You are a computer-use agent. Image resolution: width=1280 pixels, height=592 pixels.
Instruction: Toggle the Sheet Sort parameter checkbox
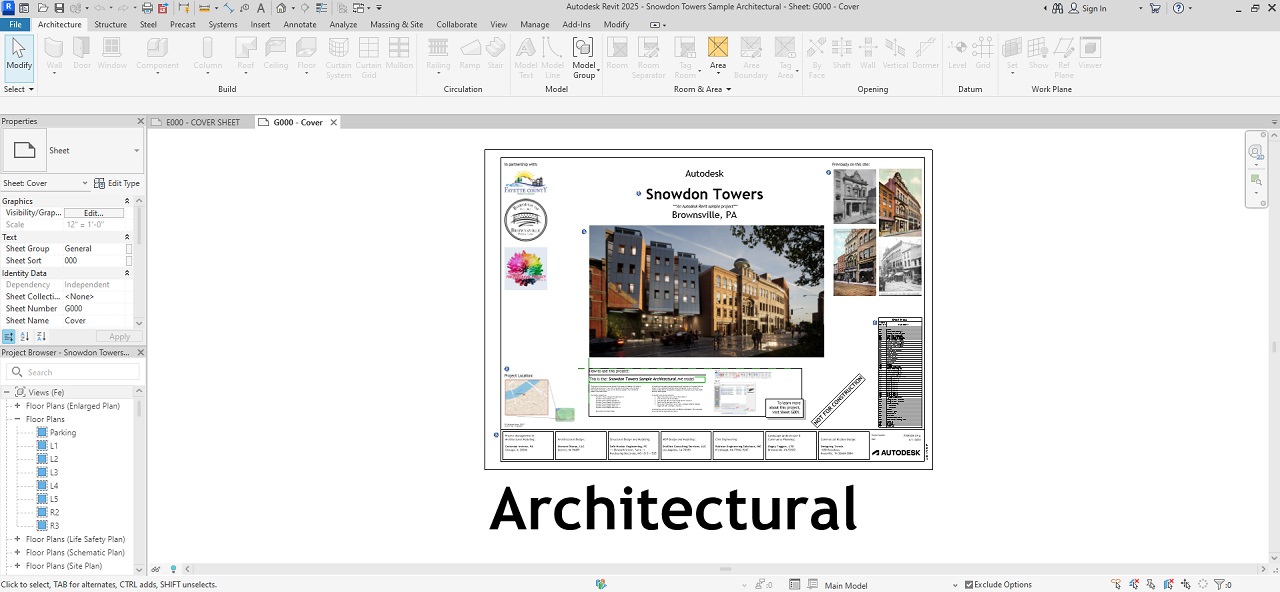point(129,261)
